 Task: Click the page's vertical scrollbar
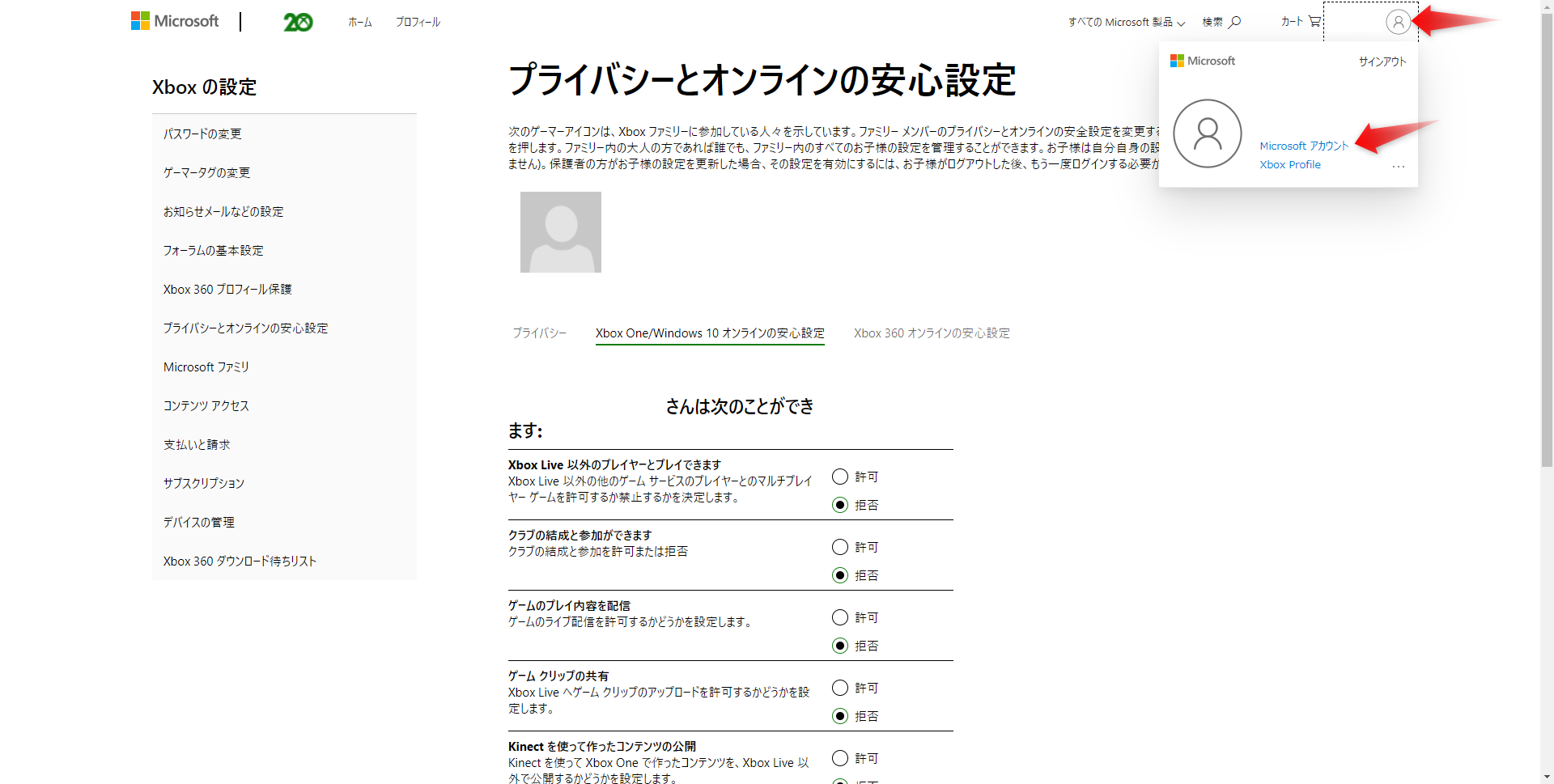pyautogui.click(x=1547, y=243)
